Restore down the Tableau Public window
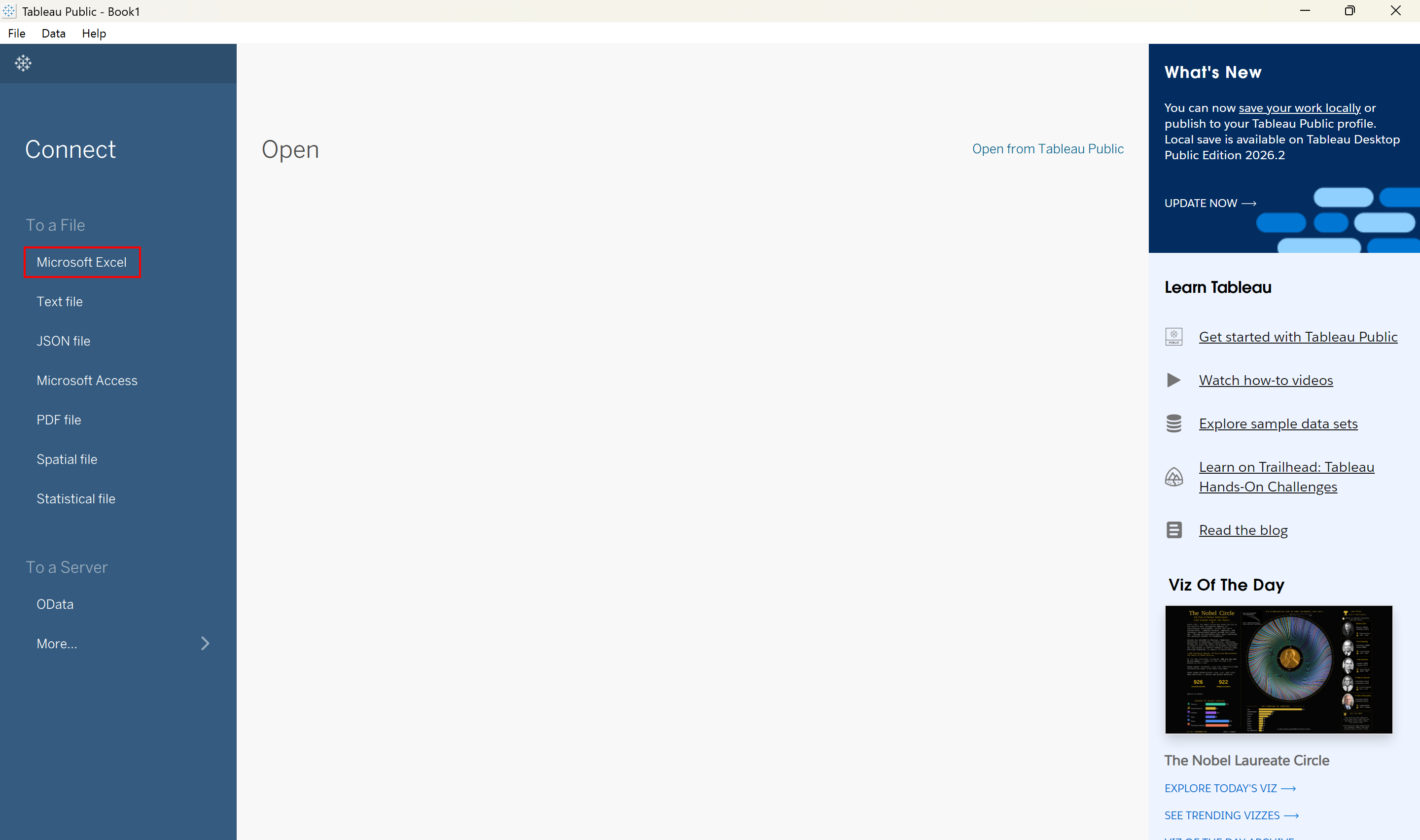 [x=1350, y=11]
